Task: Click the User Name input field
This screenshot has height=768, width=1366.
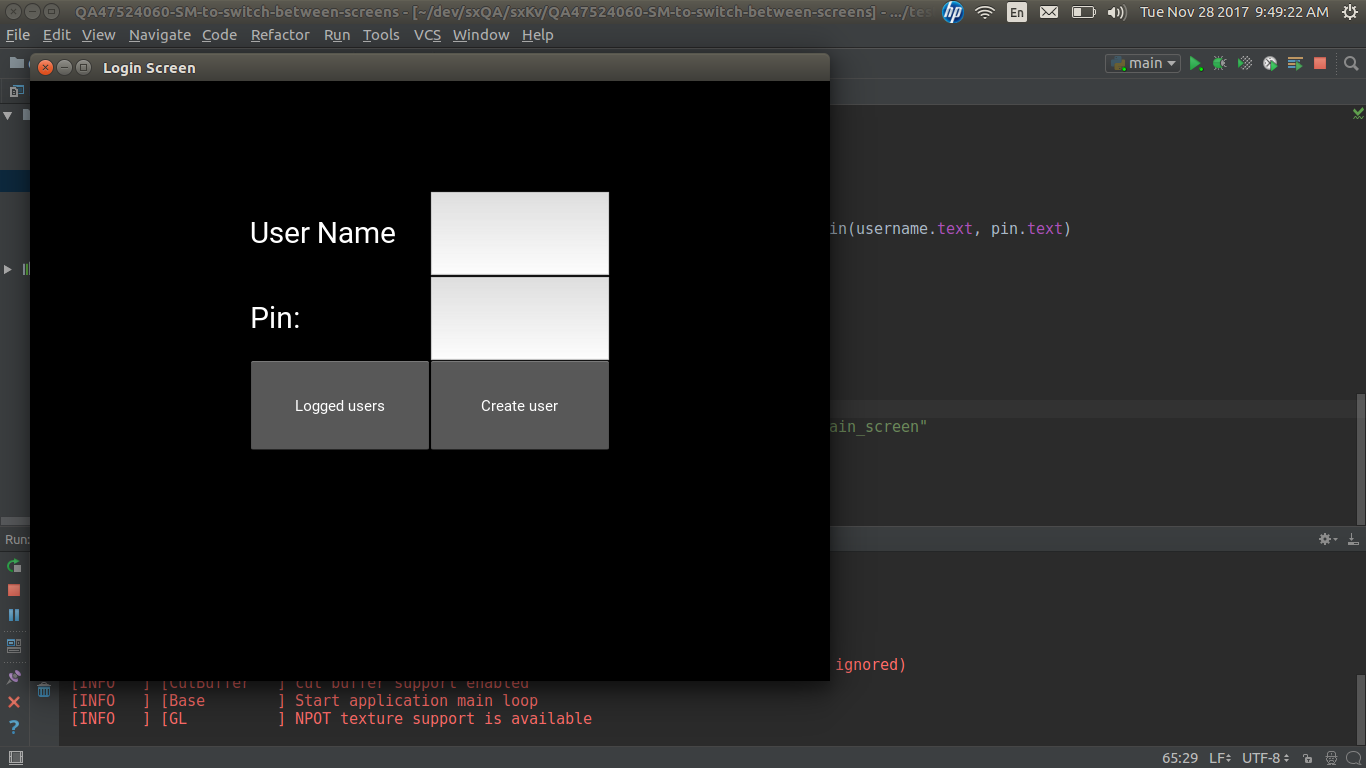Action: [x=519, y=233]
